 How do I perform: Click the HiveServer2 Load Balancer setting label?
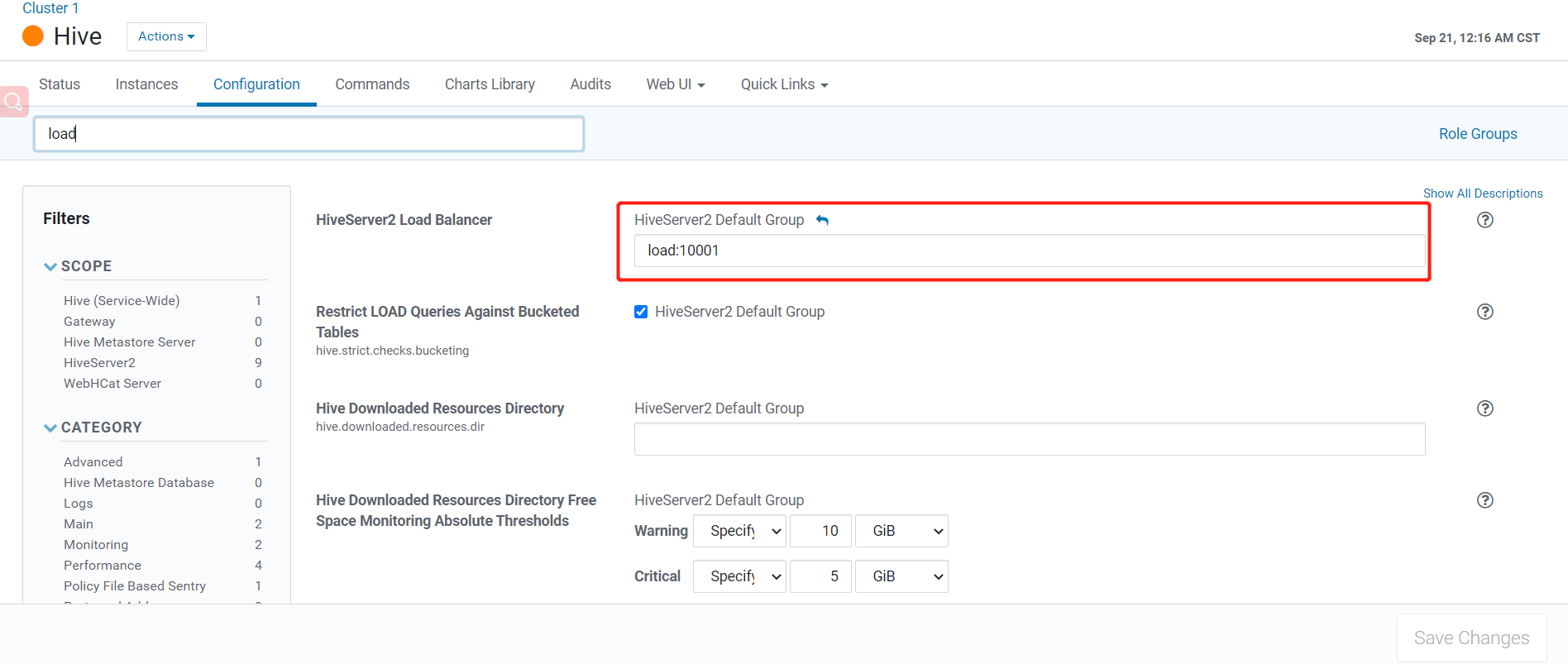pyautogui.click(x=404, y=220)
